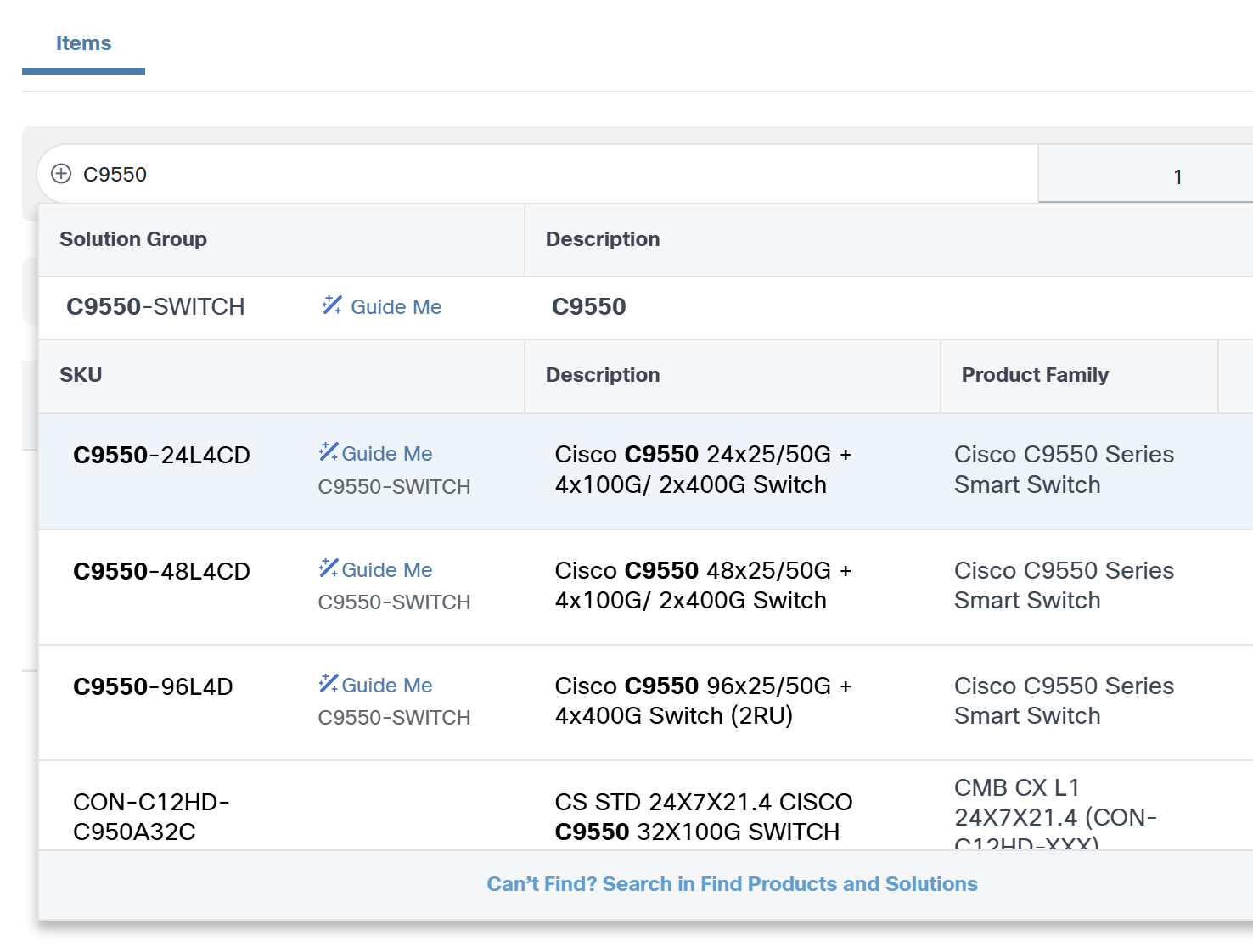Screen dimensions: 1253x952
Task: Click Can't Find? Search in Find Products link
Action: click(732, 884)
